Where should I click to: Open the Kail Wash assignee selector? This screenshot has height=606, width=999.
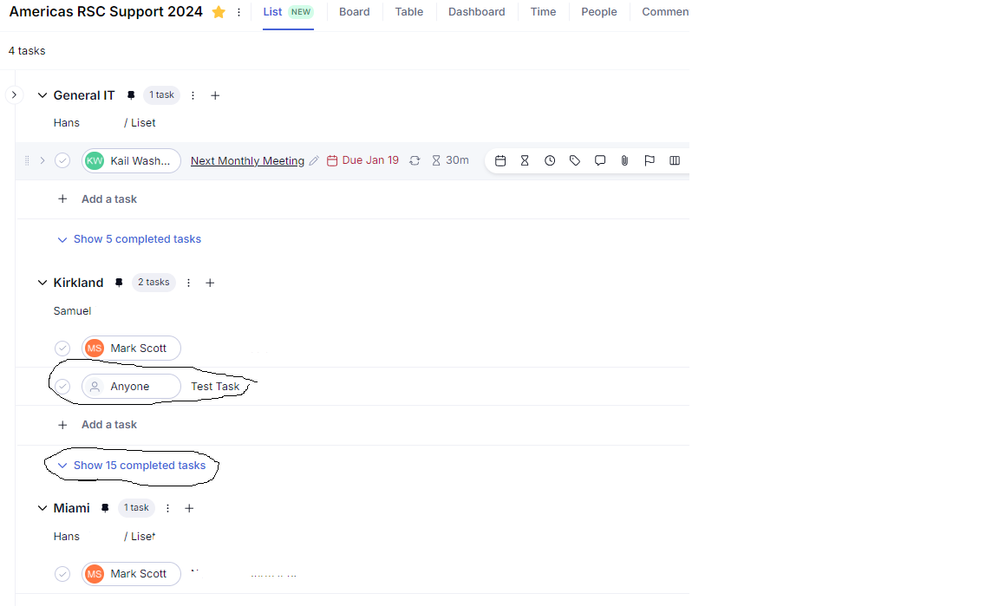[131, 161]
